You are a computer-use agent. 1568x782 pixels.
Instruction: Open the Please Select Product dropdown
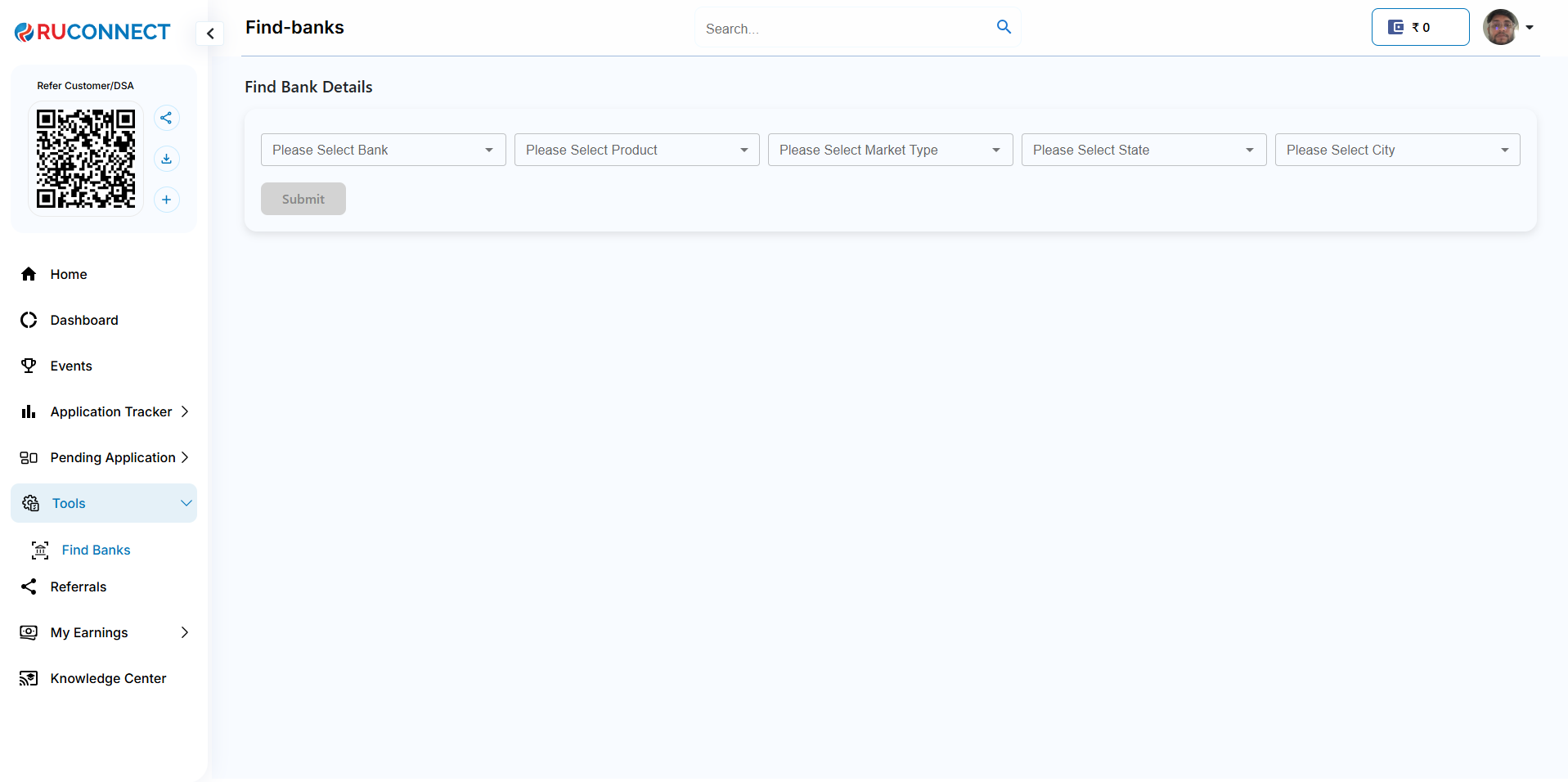tap(636, 150)
